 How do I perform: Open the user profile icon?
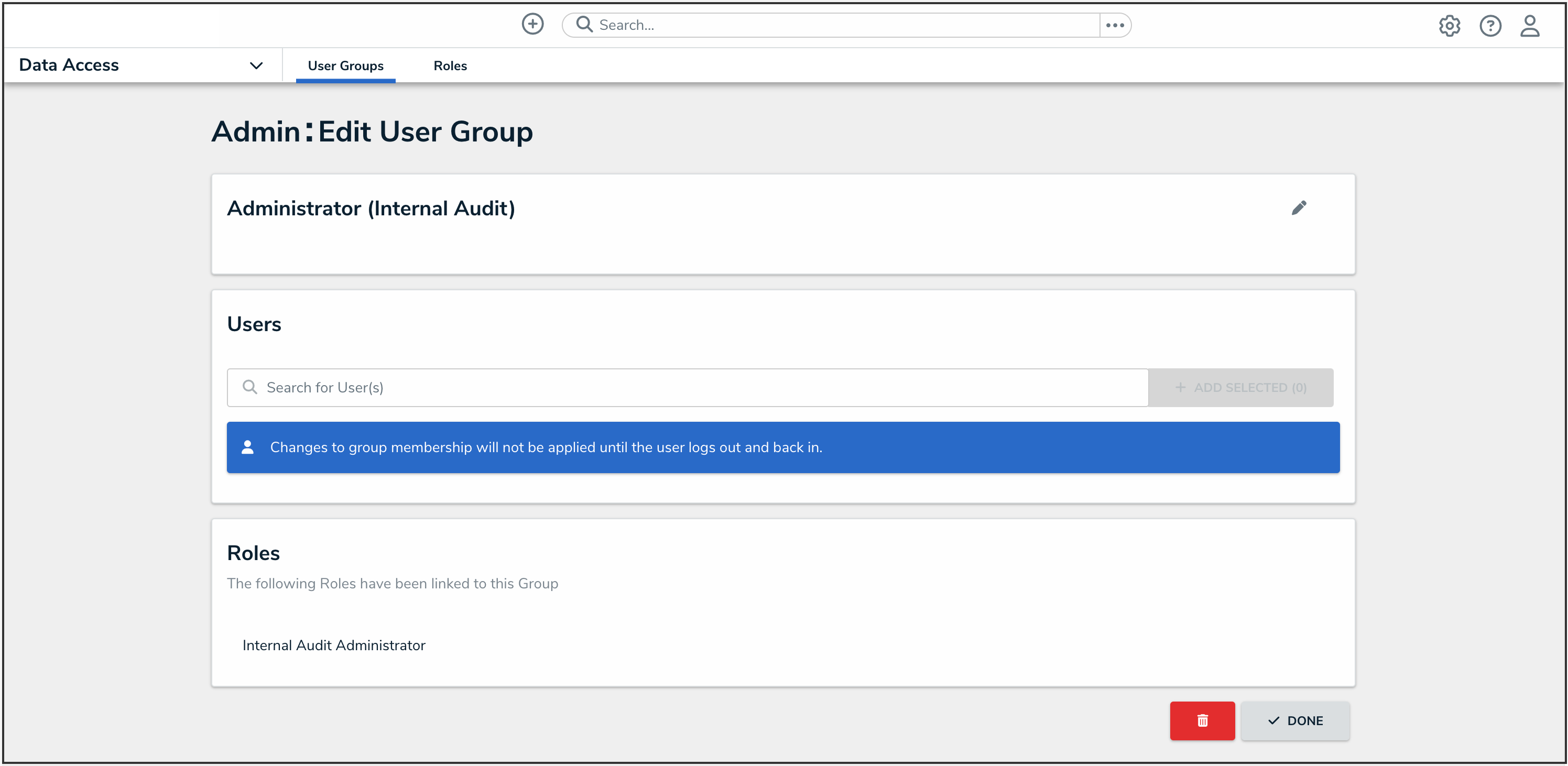point(1530,26)
